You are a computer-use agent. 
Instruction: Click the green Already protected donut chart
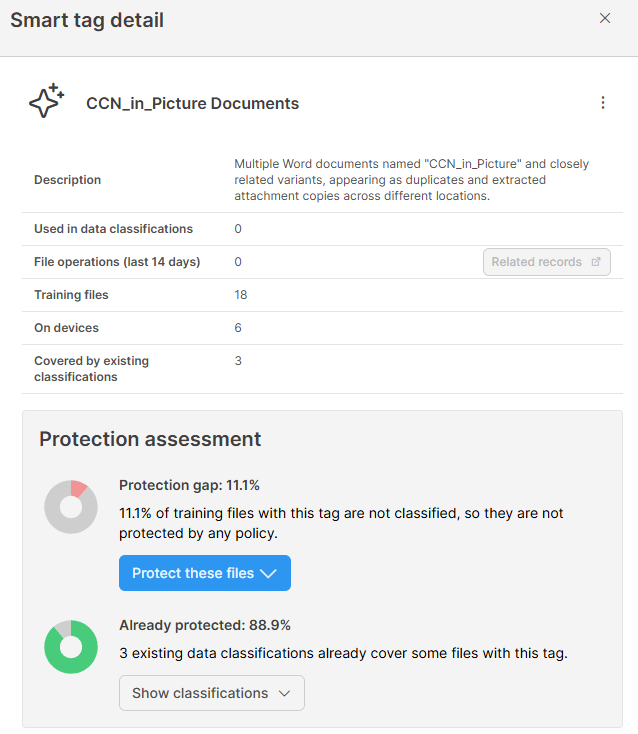[71, 647]
